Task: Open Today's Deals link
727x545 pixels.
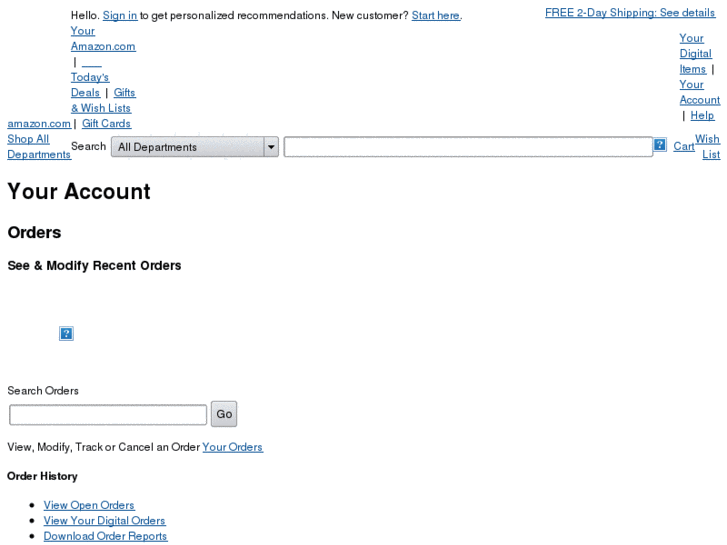Action: (90, 85)
